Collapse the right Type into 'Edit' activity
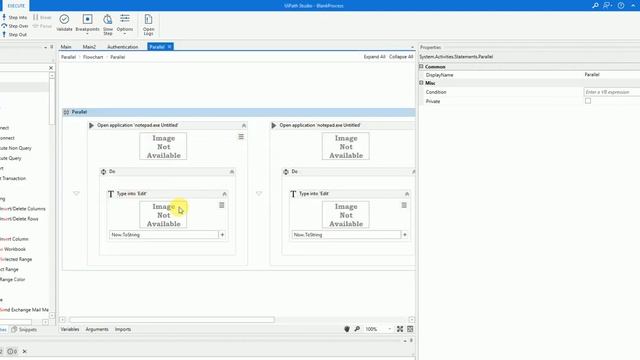 [407, 194]
